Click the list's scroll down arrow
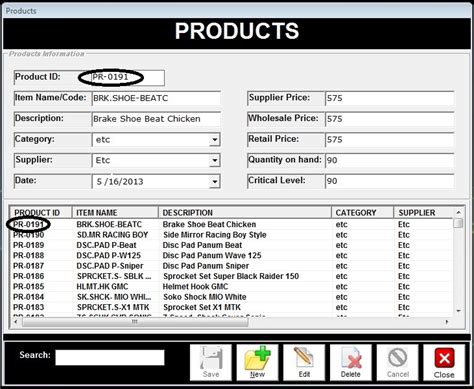The width and height of the screenshot is (474, 389). pos(458,311)
